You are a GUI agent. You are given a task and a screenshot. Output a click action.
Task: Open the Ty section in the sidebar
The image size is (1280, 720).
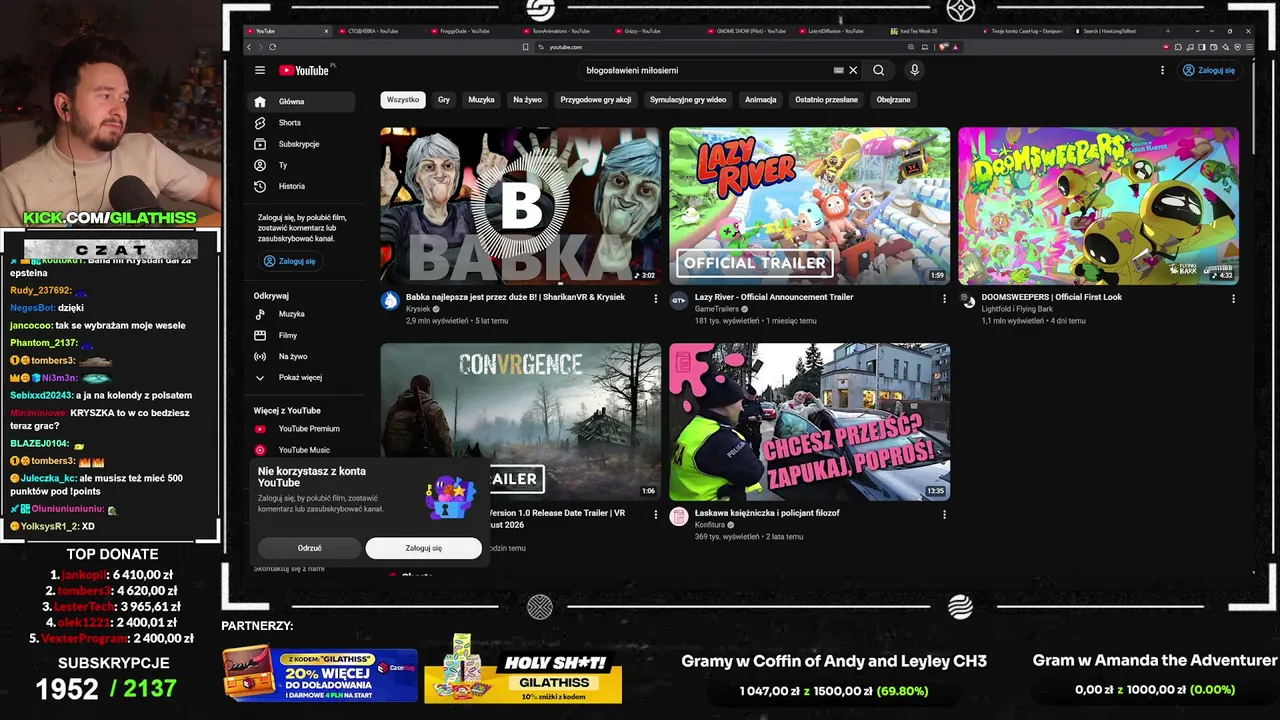301,165
